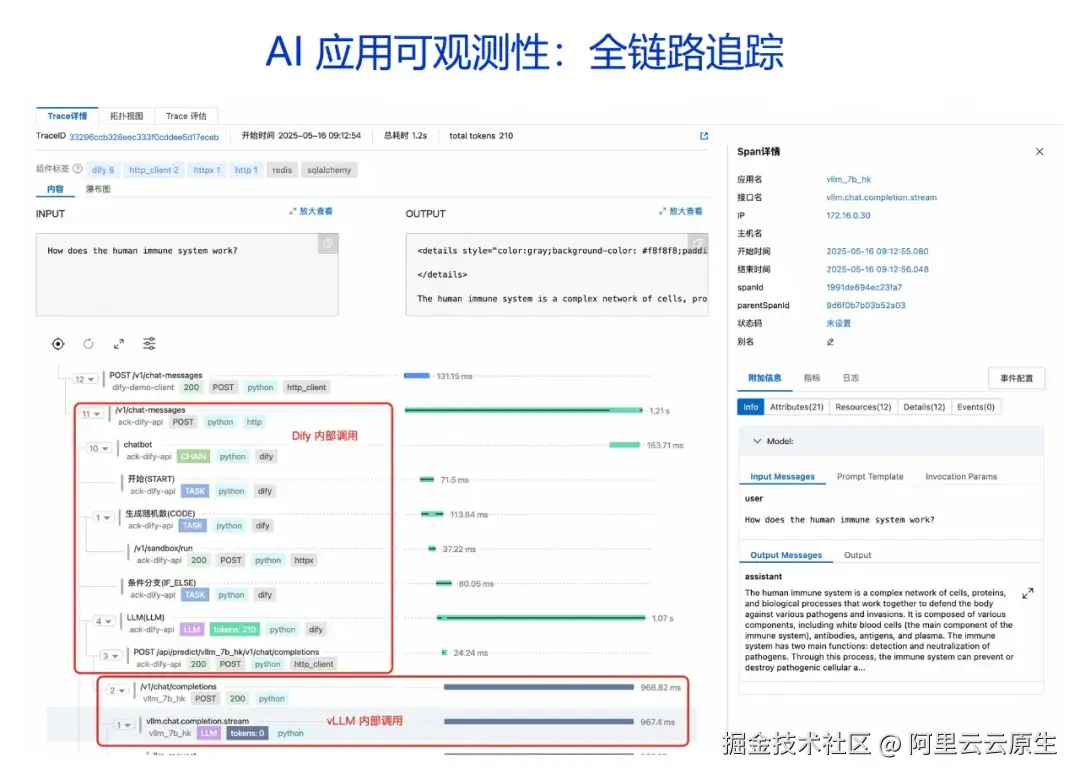This screenshot has height=780, width=1080.
Task: Click the copy icon inside the INPUT box
Action: click(327, 243)
